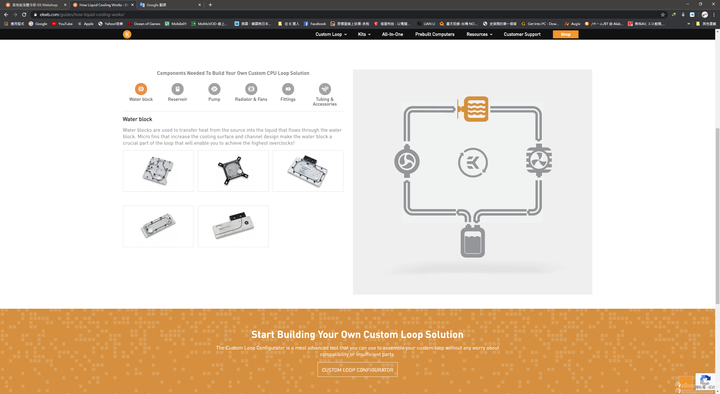Open the black-bracket CPU water block thumbnail

pos(233,171)
